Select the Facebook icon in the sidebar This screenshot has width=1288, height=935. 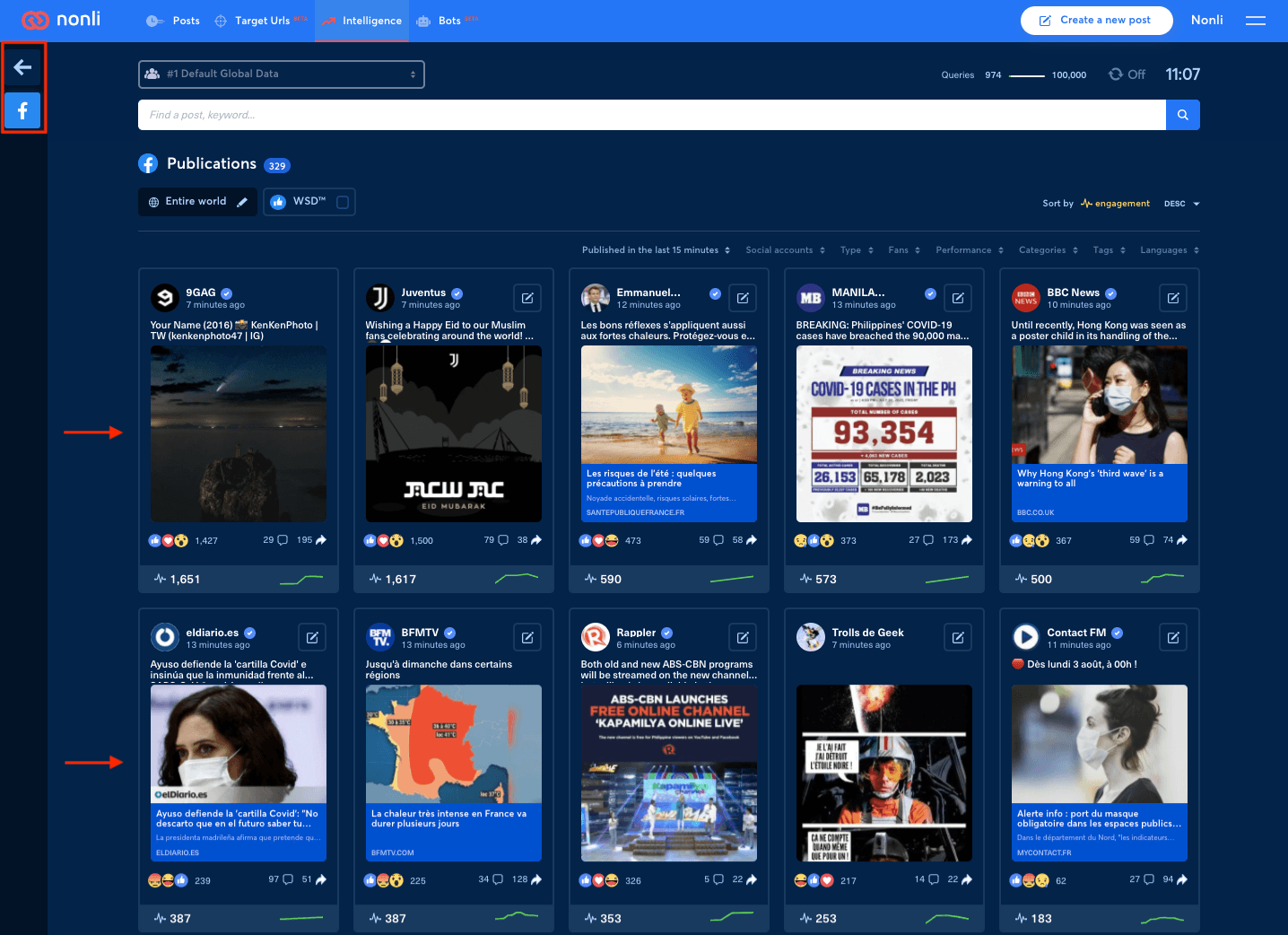(x=23, y=111)
